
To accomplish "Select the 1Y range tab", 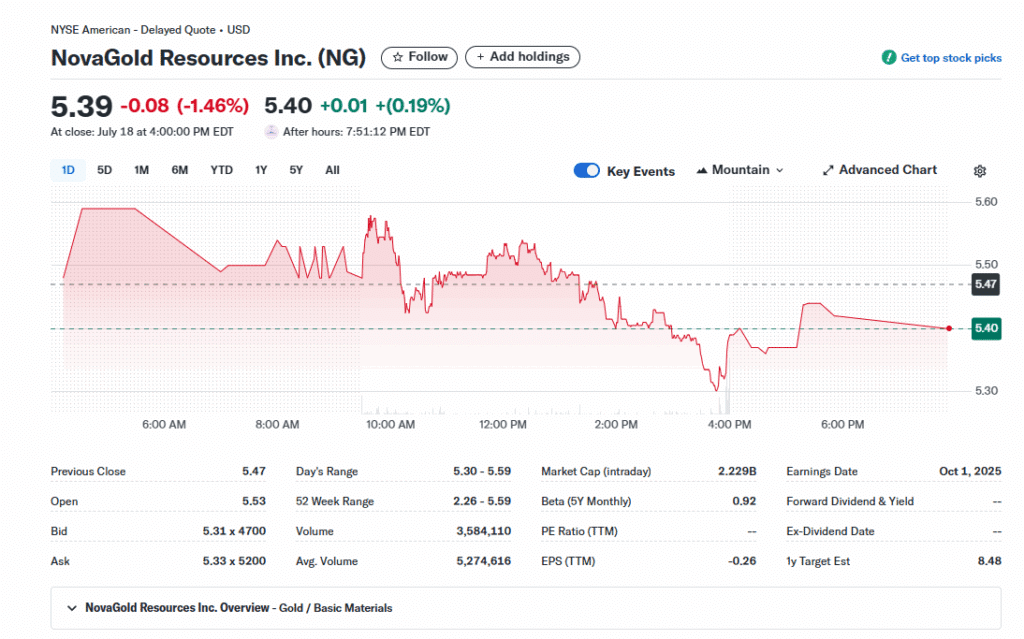I will (261, 170).
